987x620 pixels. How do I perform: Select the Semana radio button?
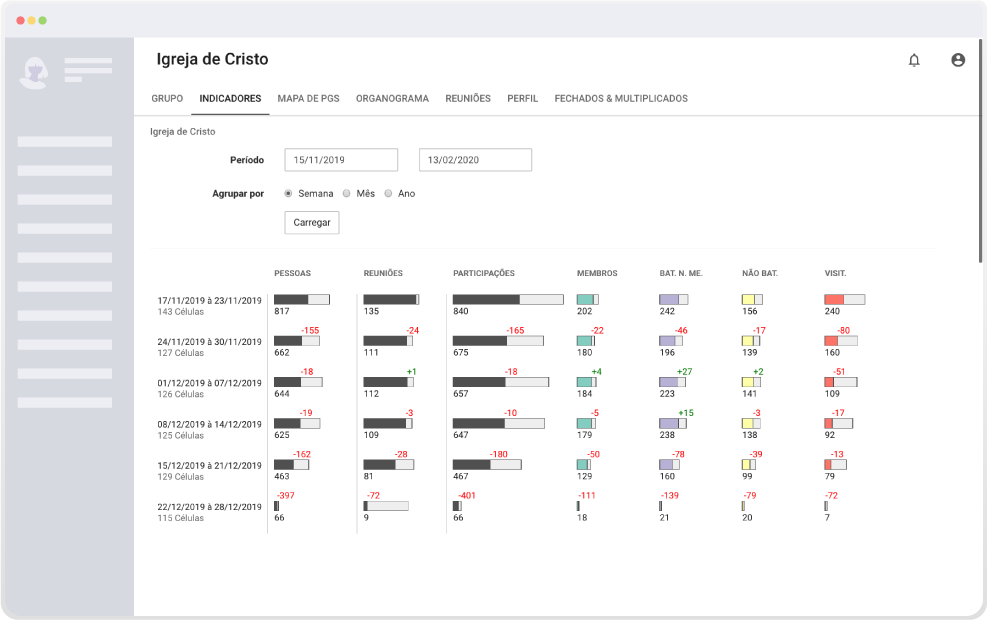pos(288,193)
